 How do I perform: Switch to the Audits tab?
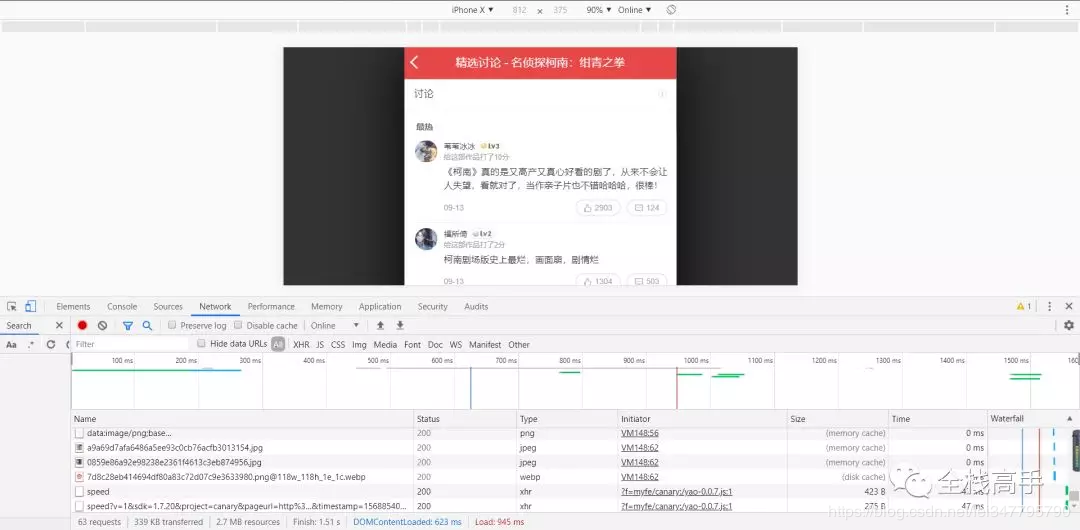tap(476, 307)
